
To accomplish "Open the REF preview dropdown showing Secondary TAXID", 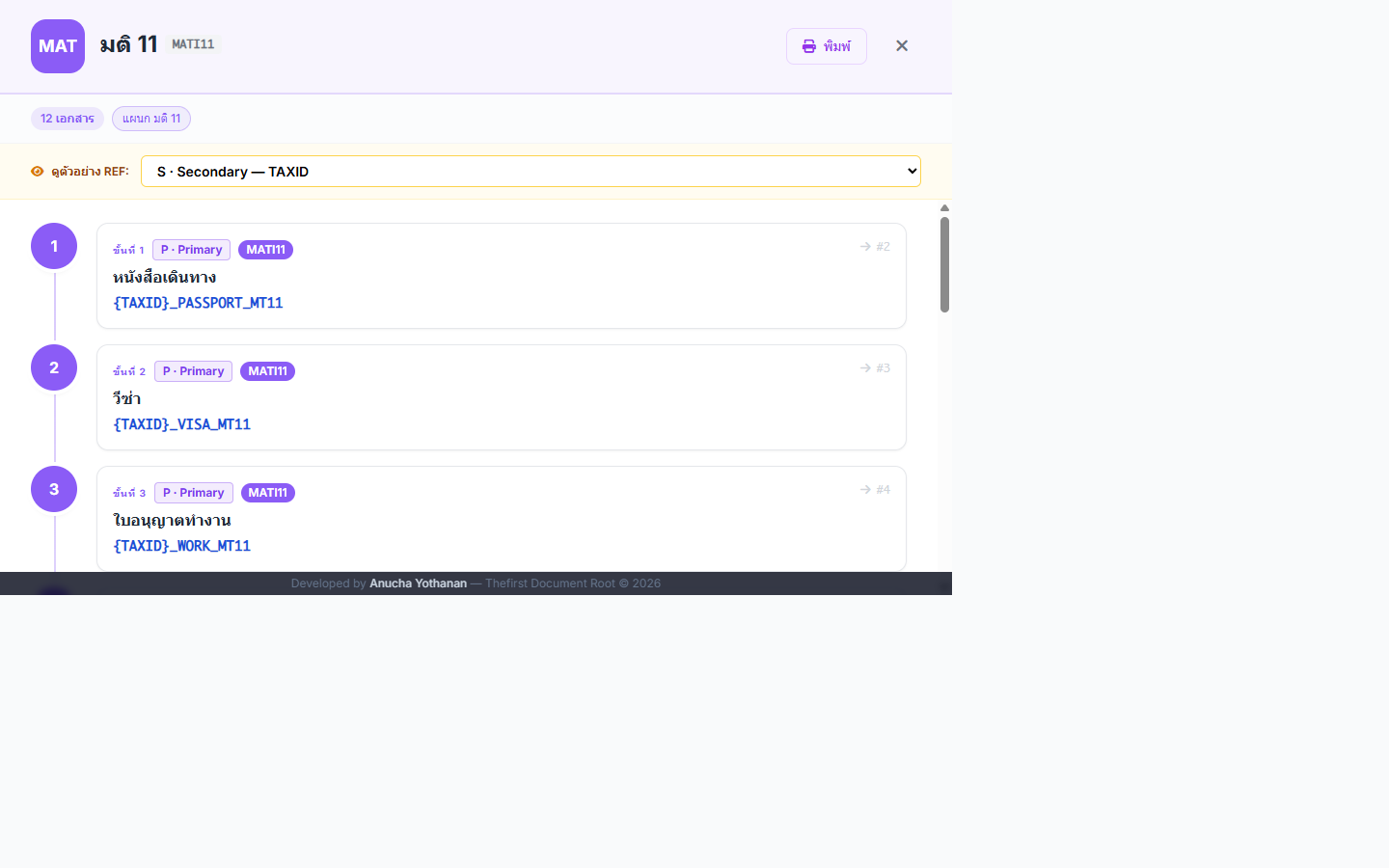I will tap(531, 172).
